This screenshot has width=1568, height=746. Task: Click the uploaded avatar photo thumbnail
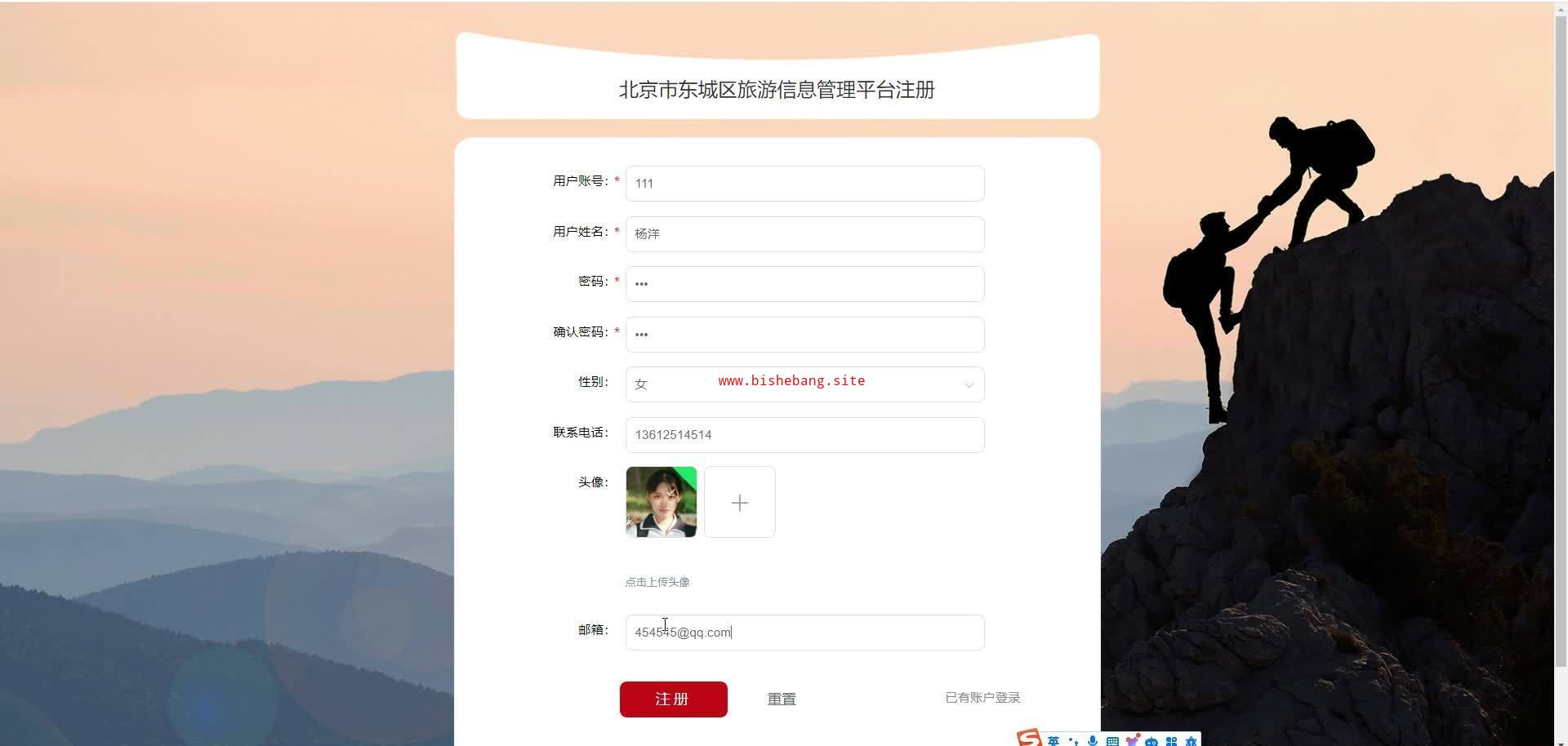[x=661, y=502]
